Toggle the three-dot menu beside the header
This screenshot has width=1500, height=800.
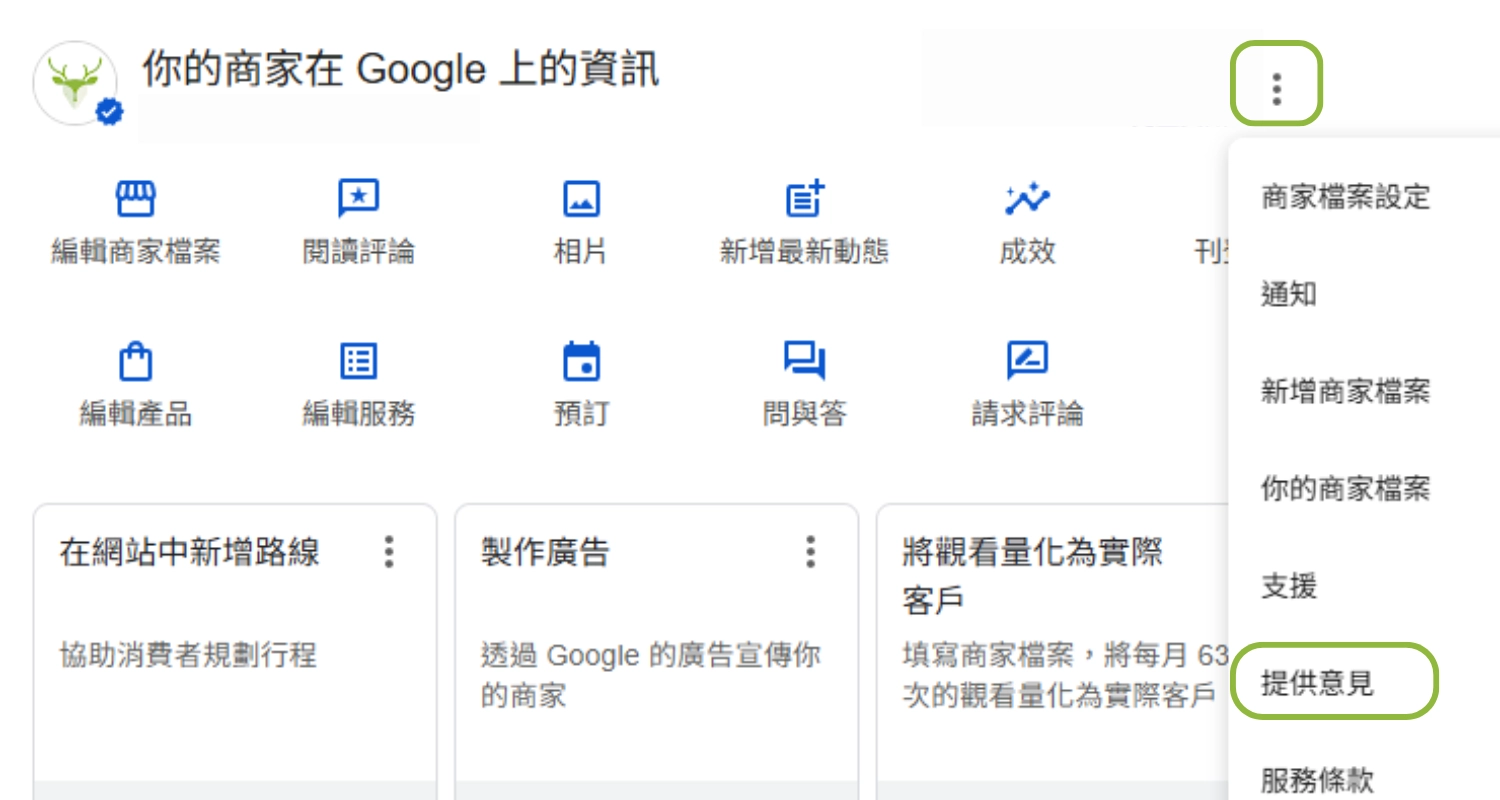1276,88
